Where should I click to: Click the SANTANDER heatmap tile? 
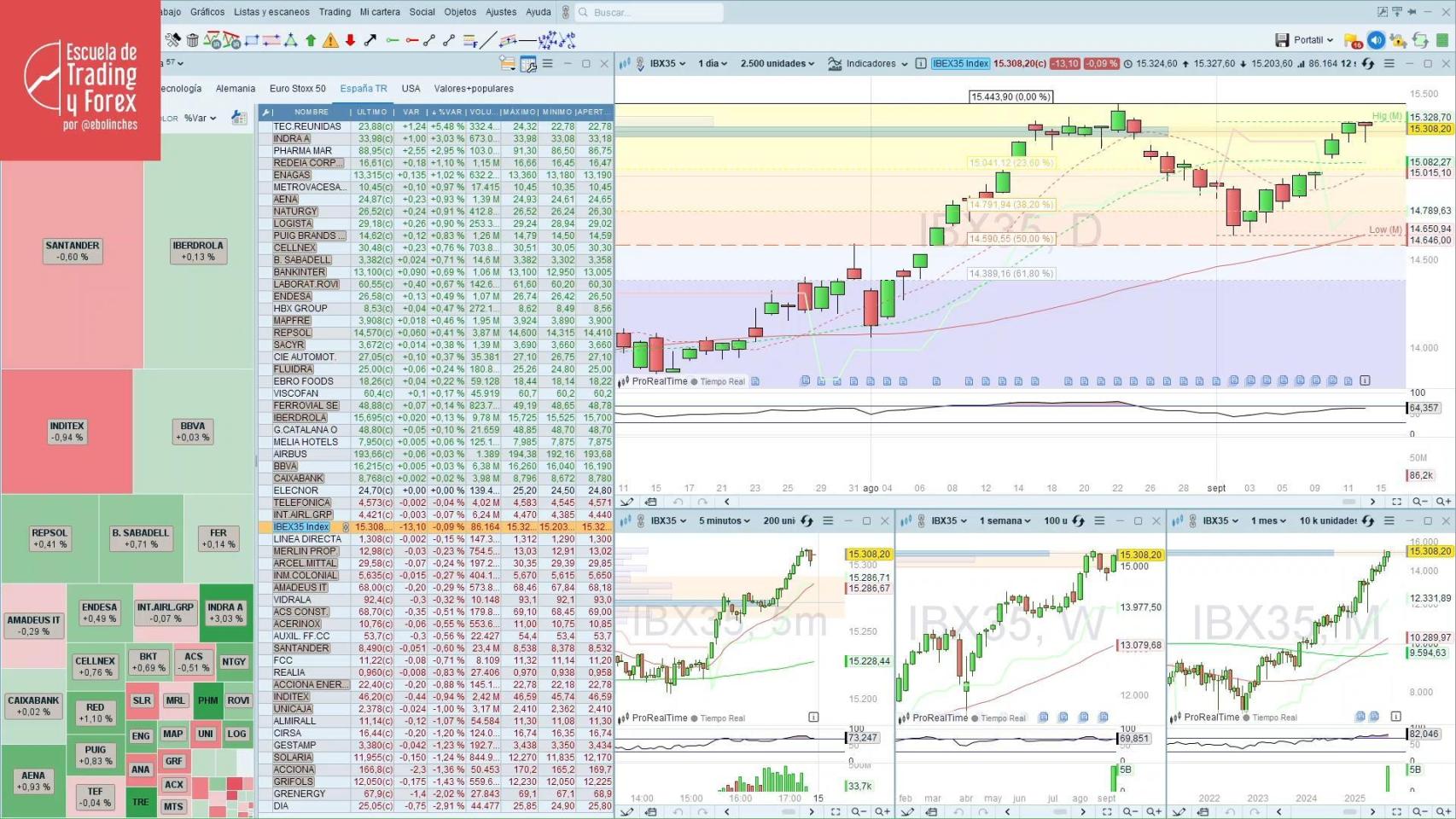click(73, 250)
